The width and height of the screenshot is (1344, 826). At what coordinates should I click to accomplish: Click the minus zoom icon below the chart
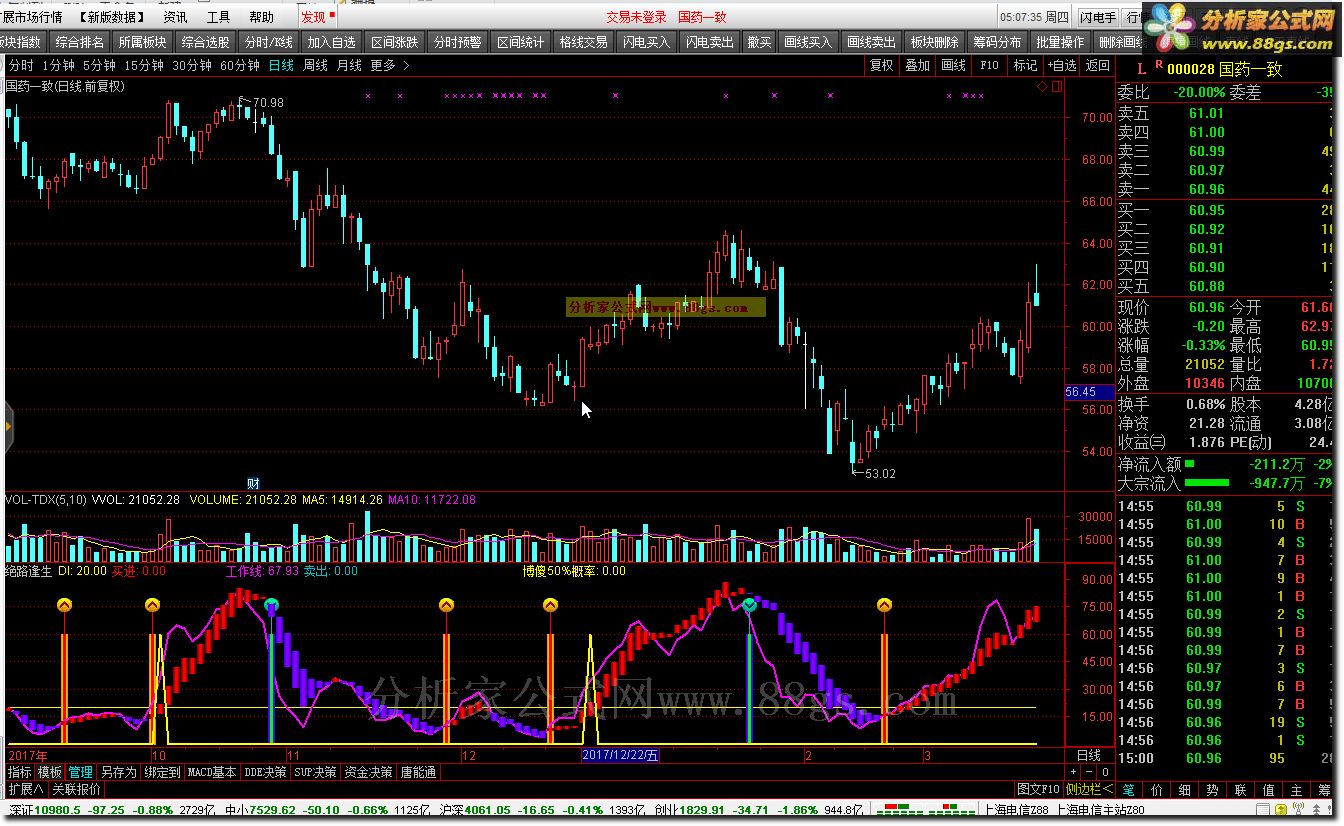click(x=1089, y=772)
